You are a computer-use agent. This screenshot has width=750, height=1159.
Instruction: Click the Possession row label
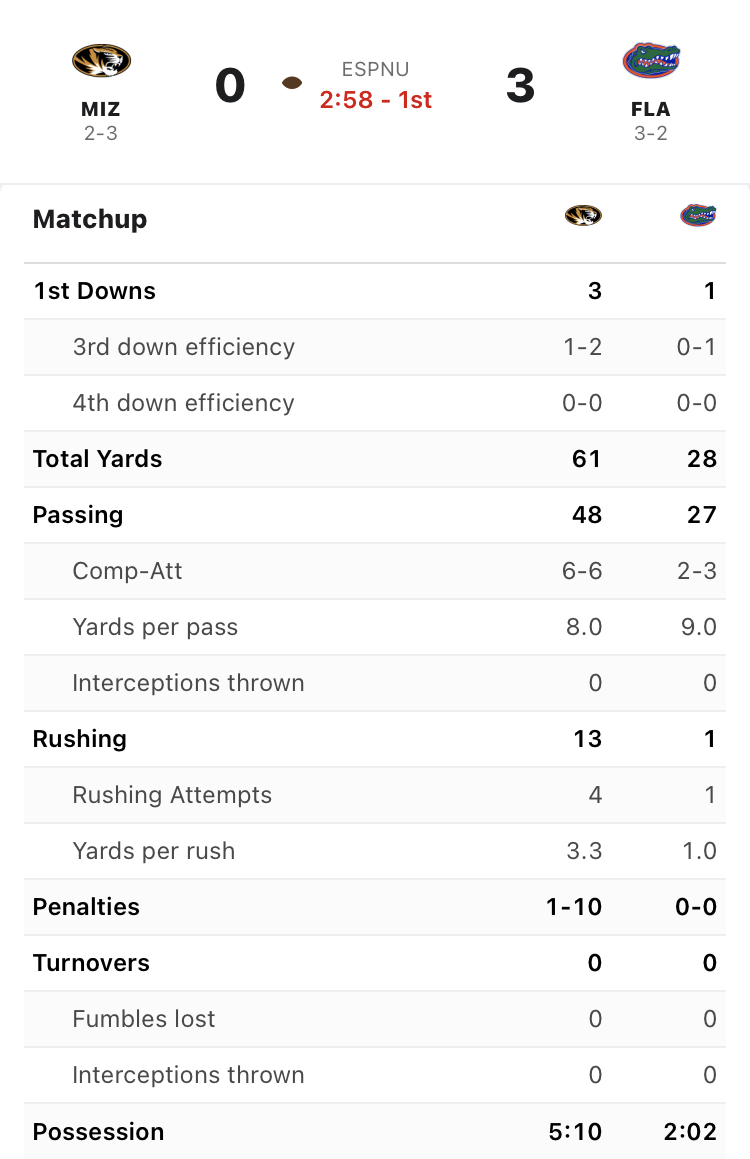pyautogui.click(x=98, y=1132)
